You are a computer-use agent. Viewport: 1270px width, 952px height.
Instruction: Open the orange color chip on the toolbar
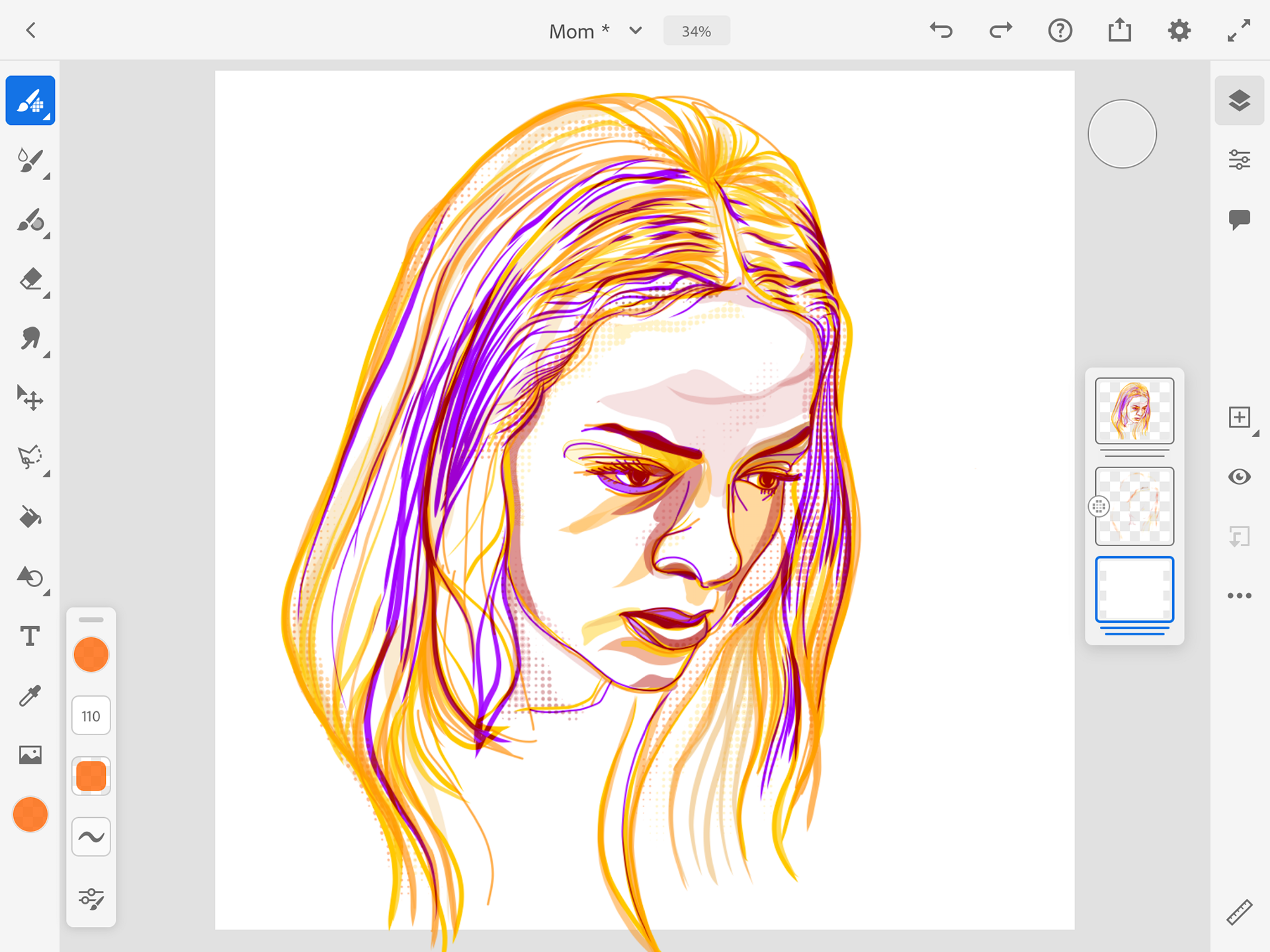30,814
